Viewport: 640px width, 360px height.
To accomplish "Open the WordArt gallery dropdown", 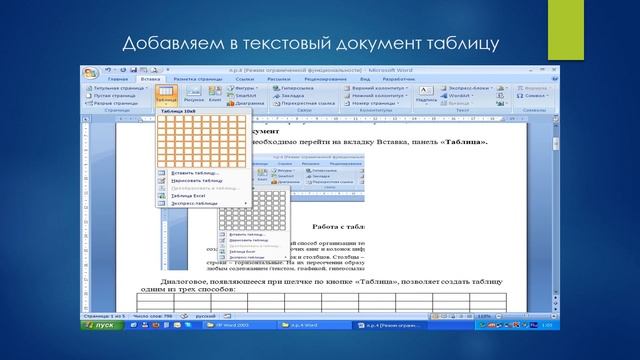I will [x=457, y=96].
